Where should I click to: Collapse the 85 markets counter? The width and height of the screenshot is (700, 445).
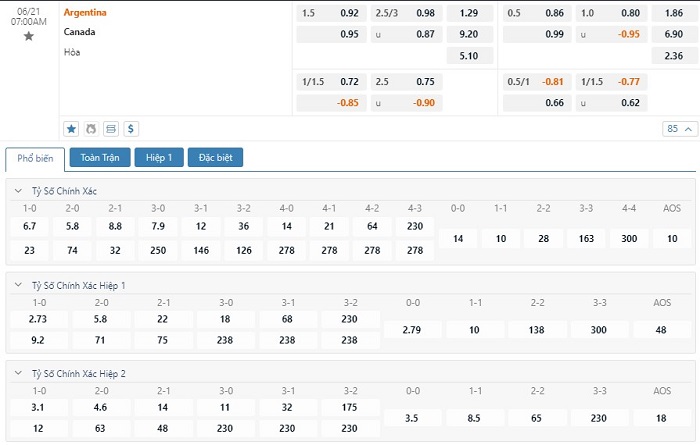point(677,129)
